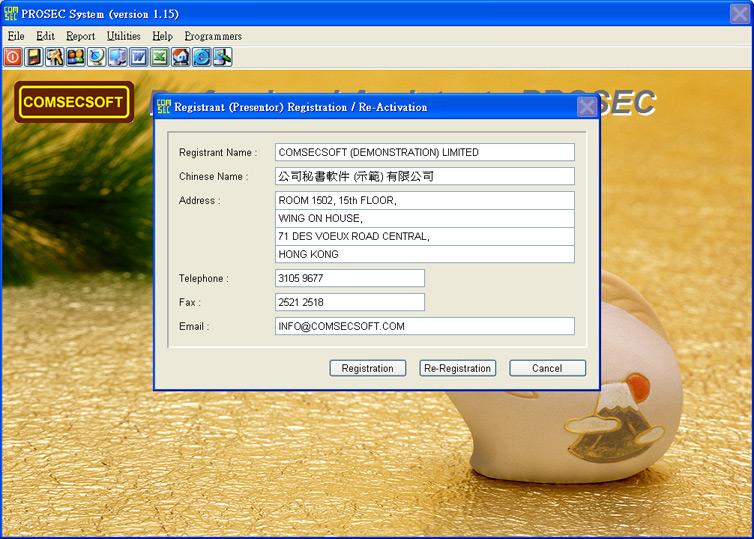Open the Utilities menu
The height and width of the screenshot is (539, 754).
point(124,36)
